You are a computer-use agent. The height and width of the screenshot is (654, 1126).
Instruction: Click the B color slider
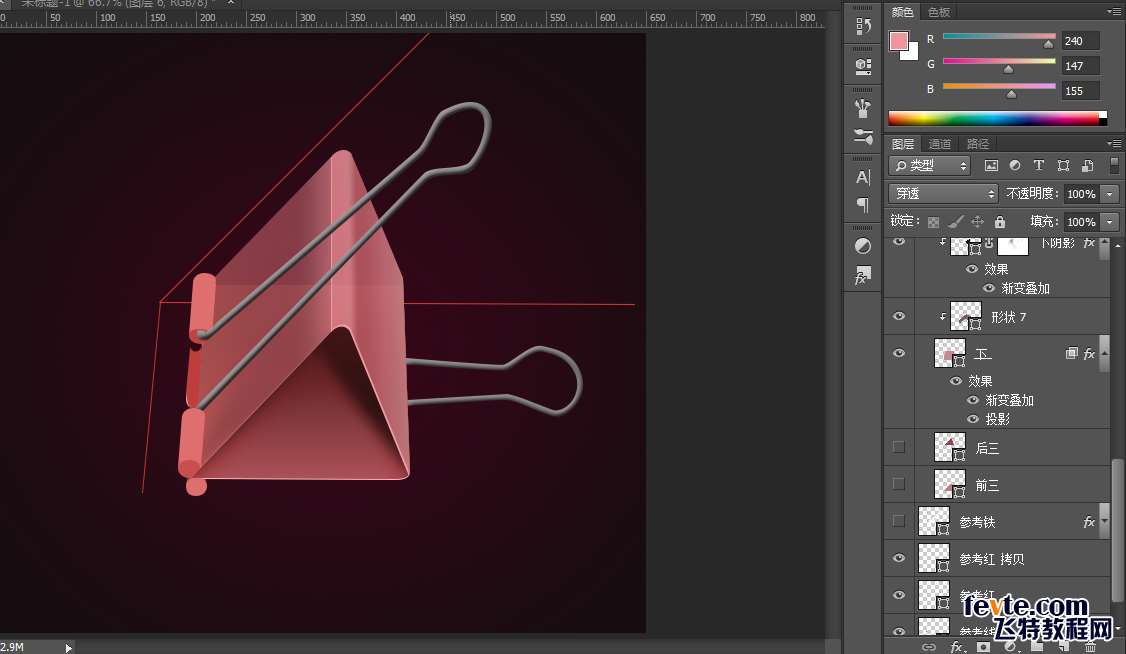pyautogui.click(x=999, y=87)
